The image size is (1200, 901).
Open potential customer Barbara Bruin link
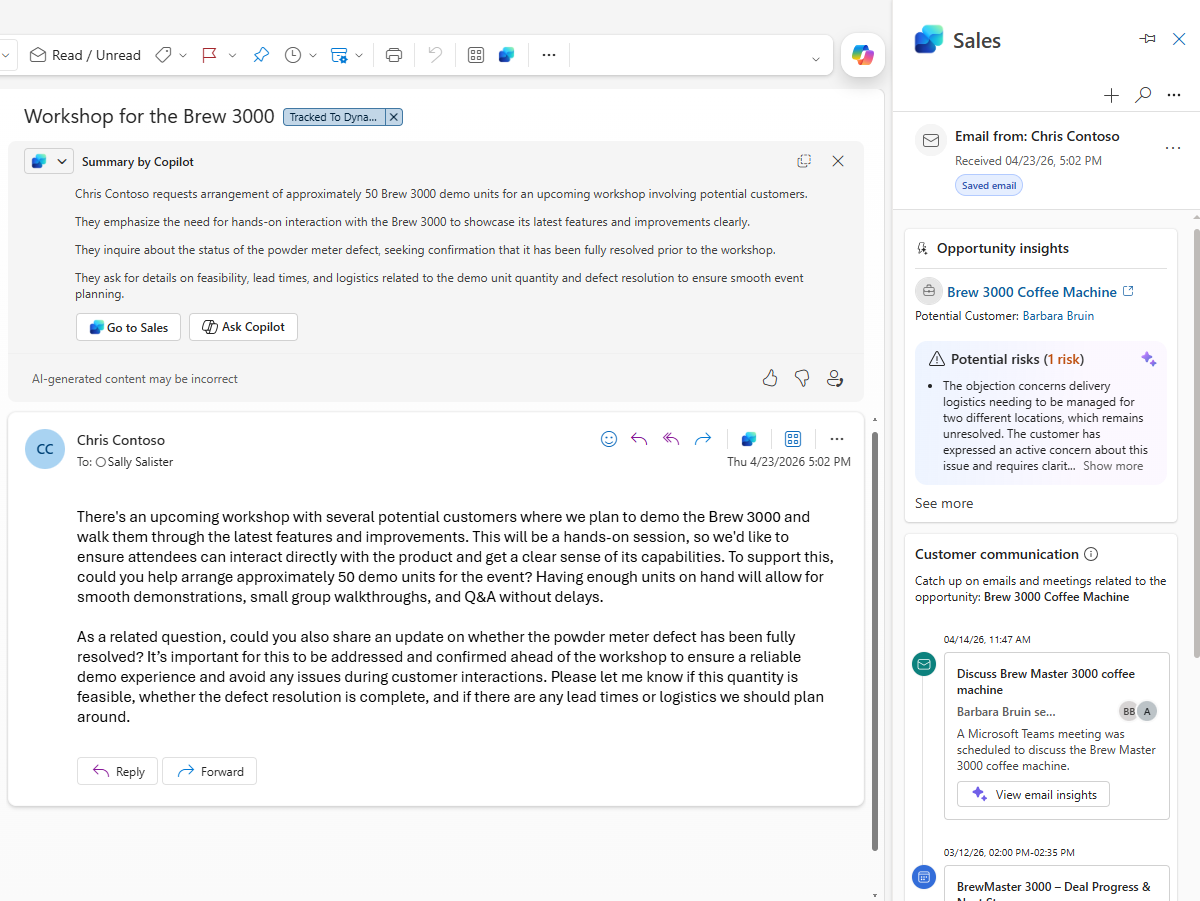point(1058,316)
